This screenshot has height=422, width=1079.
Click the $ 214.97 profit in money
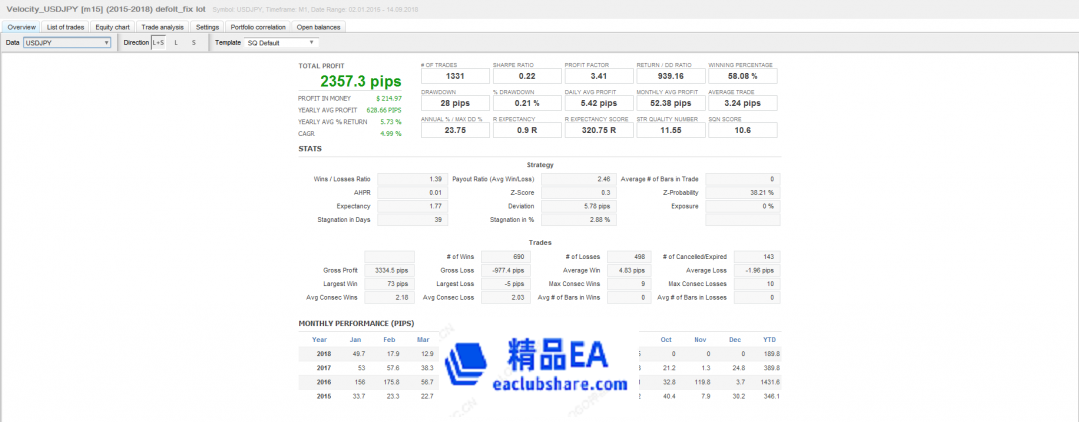[x=389, y=98]
